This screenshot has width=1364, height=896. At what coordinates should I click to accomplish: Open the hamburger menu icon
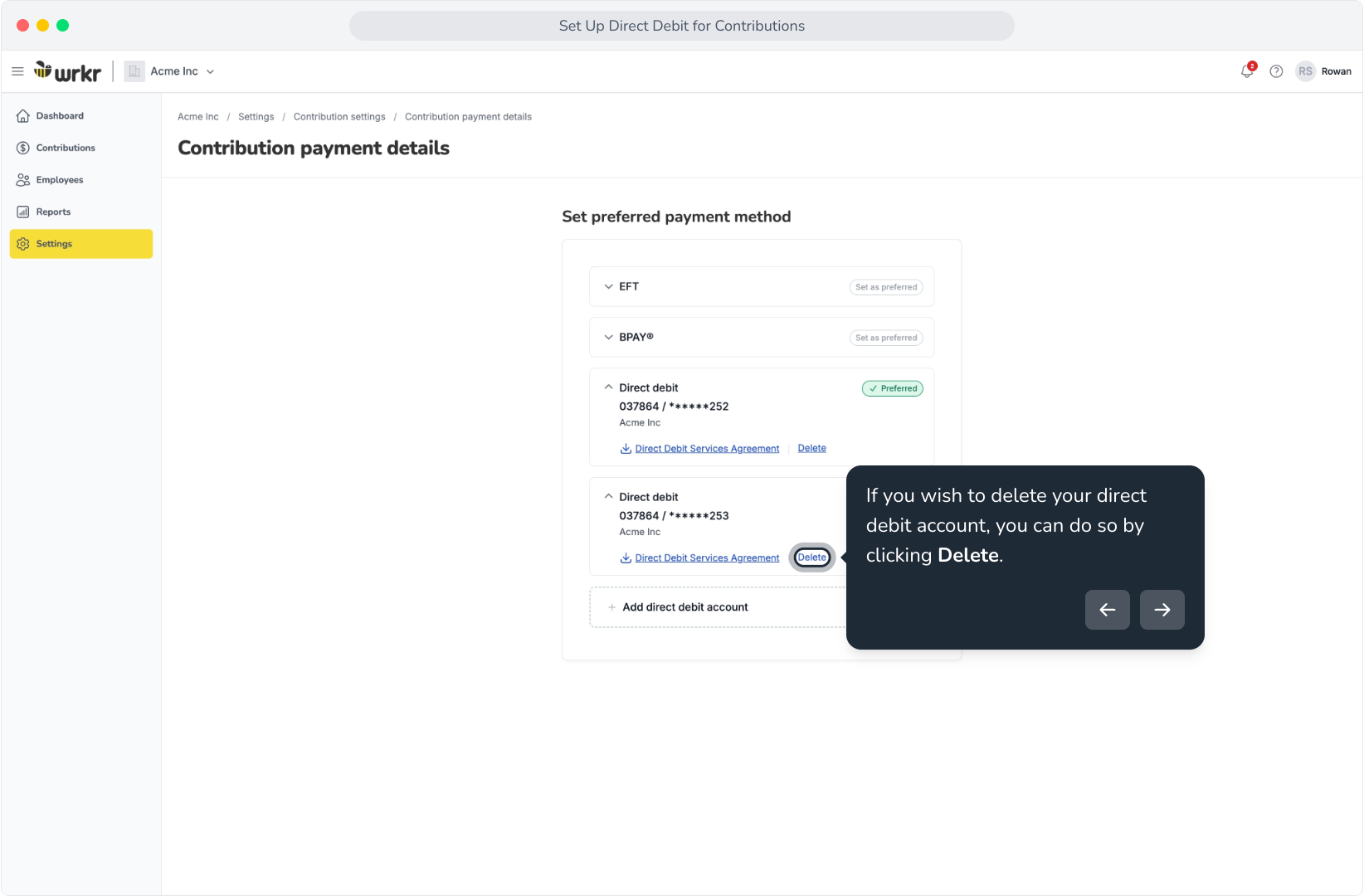point(17,71)
